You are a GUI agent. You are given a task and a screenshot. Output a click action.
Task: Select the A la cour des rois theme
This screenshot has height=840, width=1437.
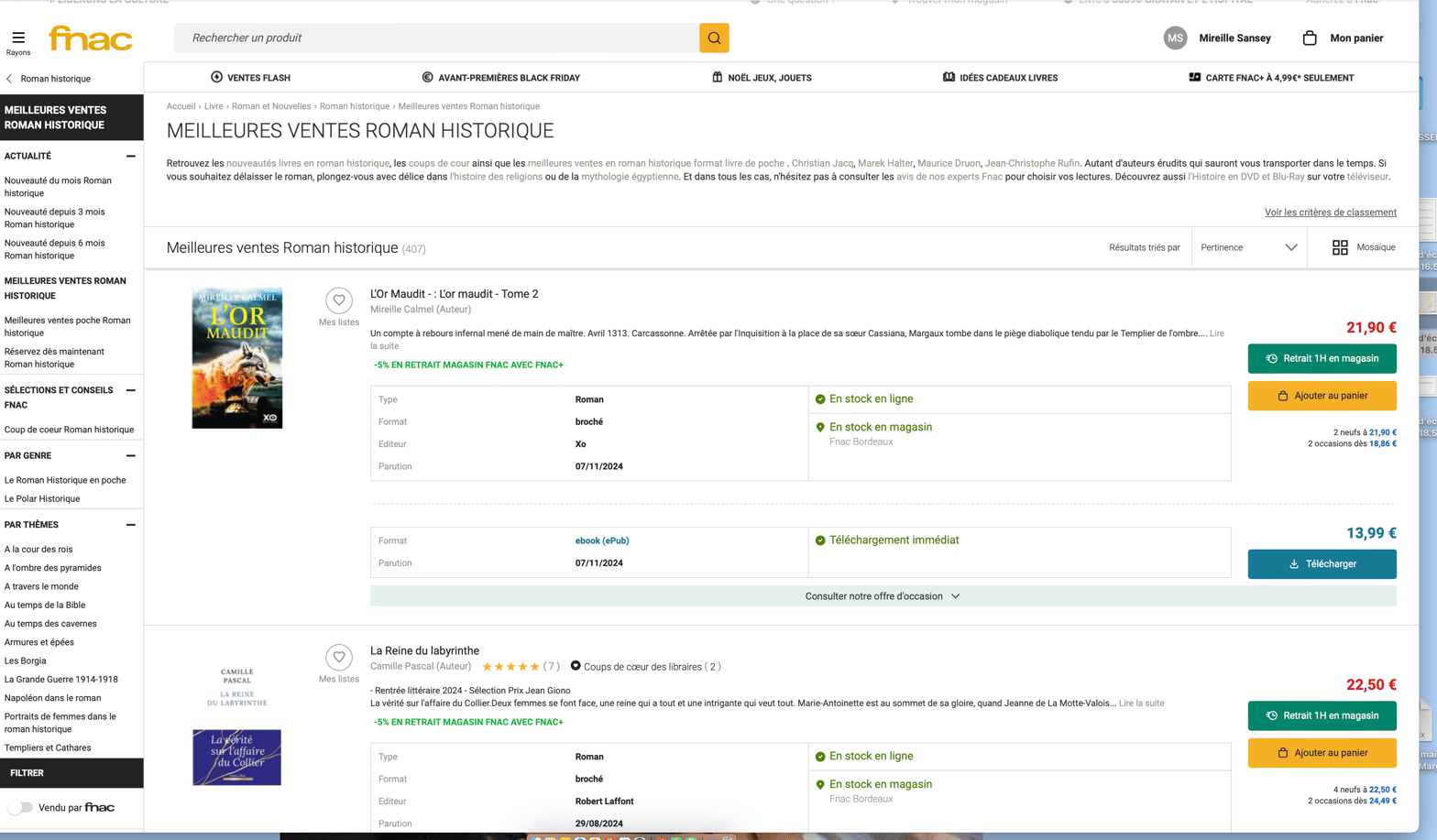click(38, 550)
